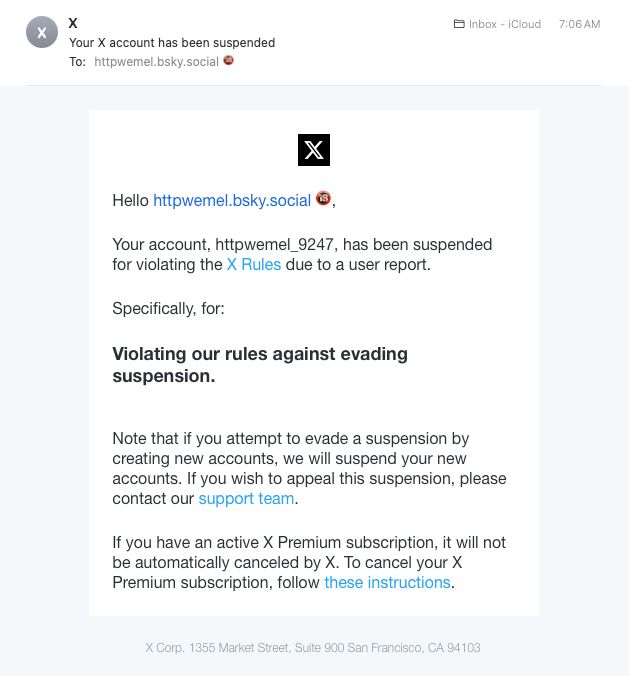This screenshot has width=629, height=676.
Task: Click the gray X sender avatar
Action: [x=42, y=33]
